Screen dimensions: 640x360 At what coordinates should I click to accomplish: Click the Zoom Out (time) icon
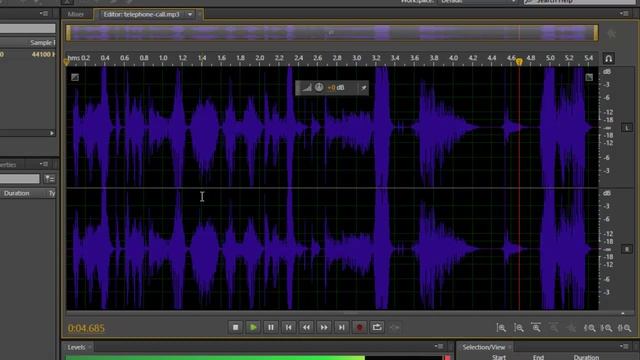[554, 328]
